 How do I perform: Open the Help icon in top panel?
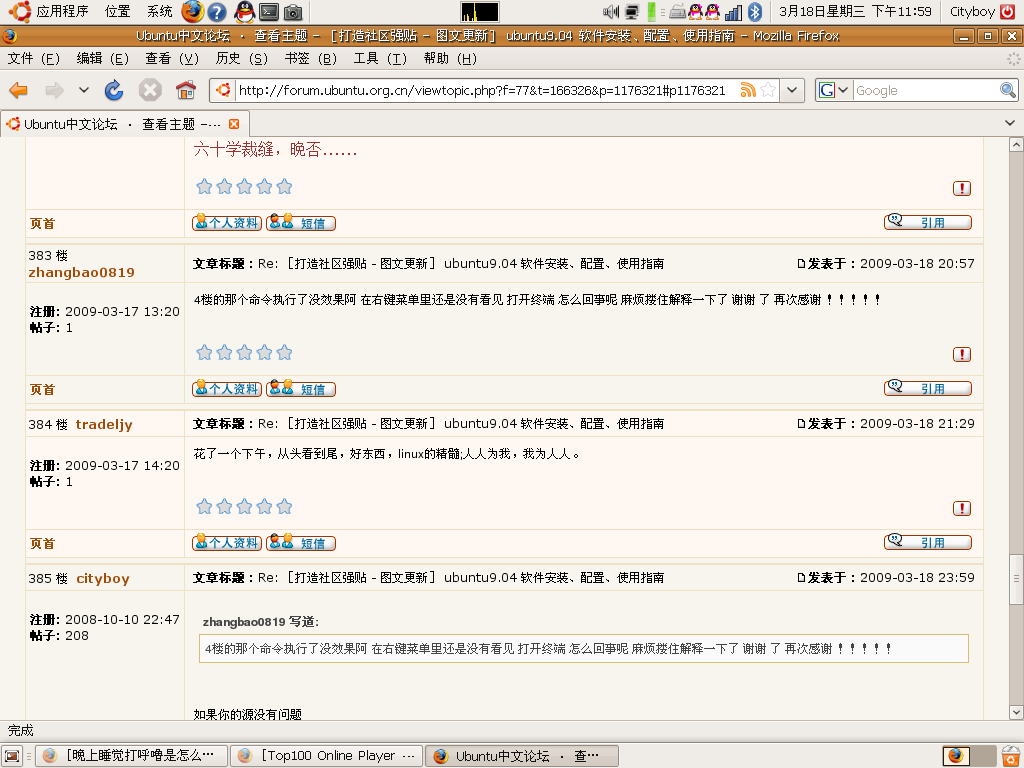[x=216, y=12]
